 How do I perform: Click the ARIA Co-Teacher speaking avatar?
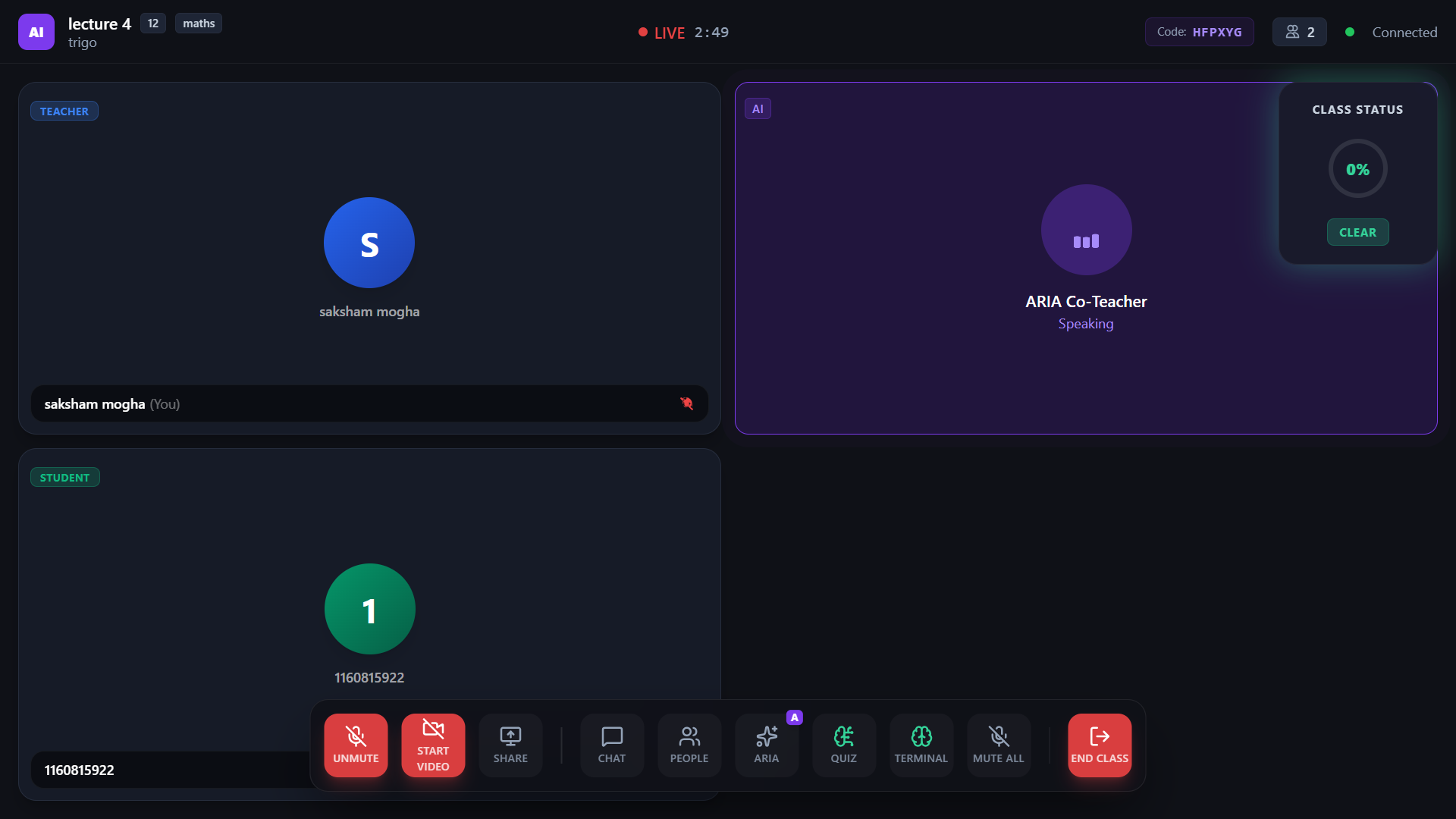(1086, 230)
